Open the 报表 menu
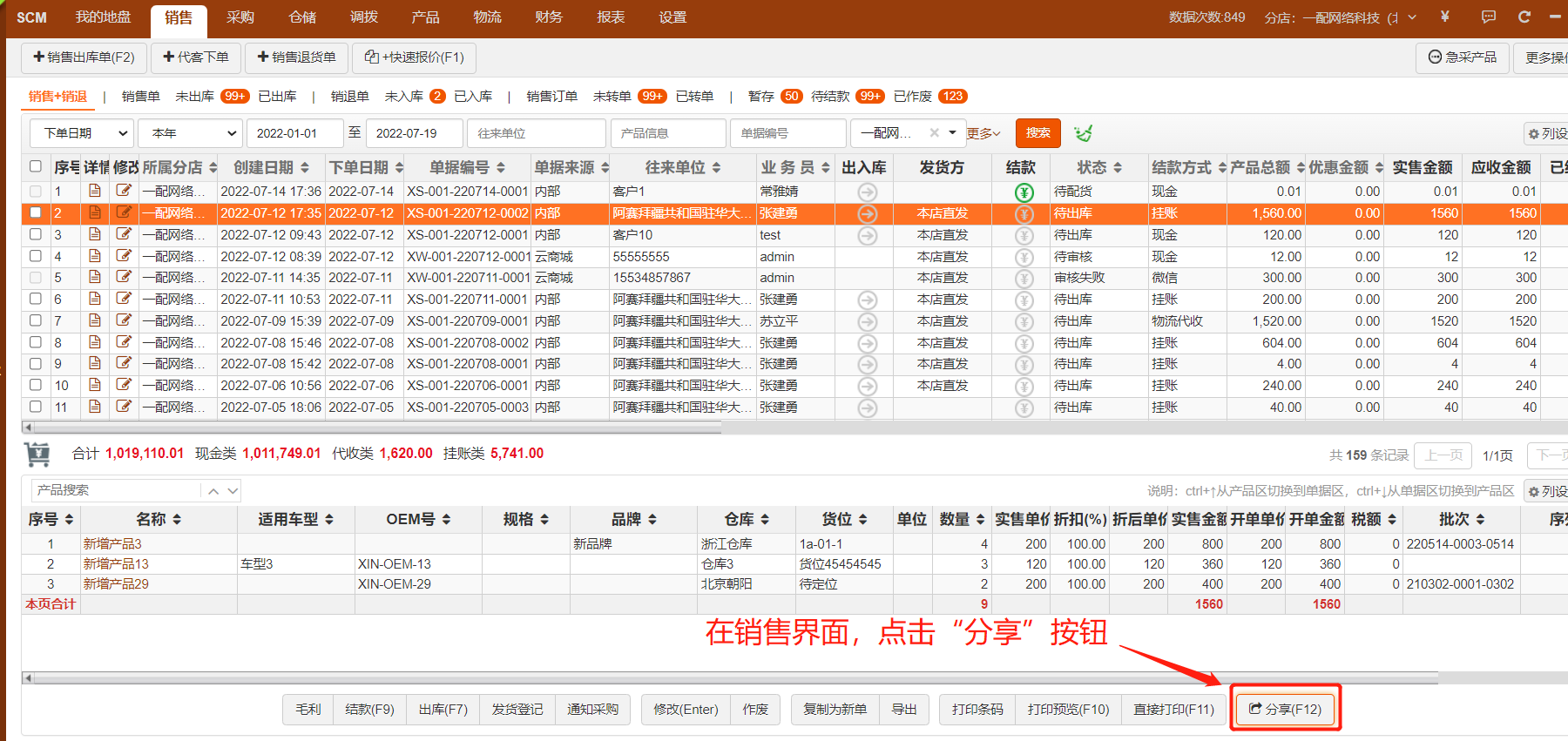The height and width of the screenshot is (741, 1568). point(611,17)
